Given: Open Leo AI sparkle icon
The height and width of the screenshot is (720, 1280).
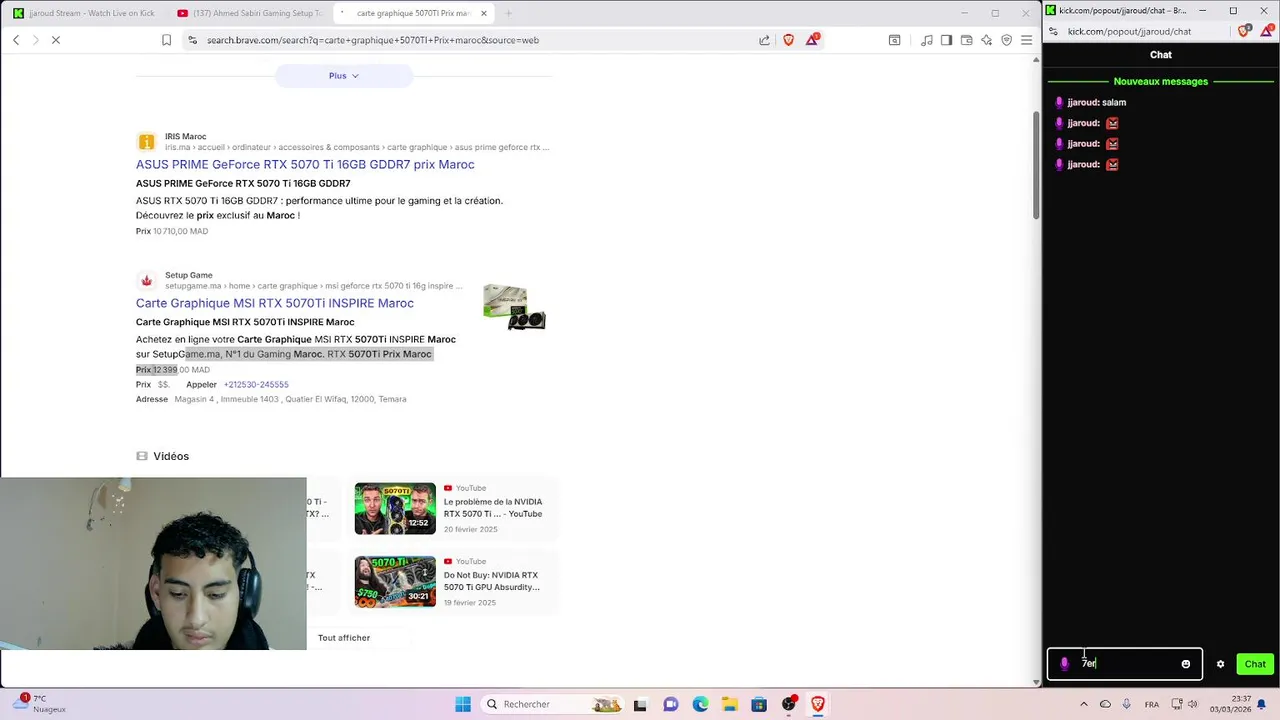Looking at the screenshot, I should click(x=986, y=40).
